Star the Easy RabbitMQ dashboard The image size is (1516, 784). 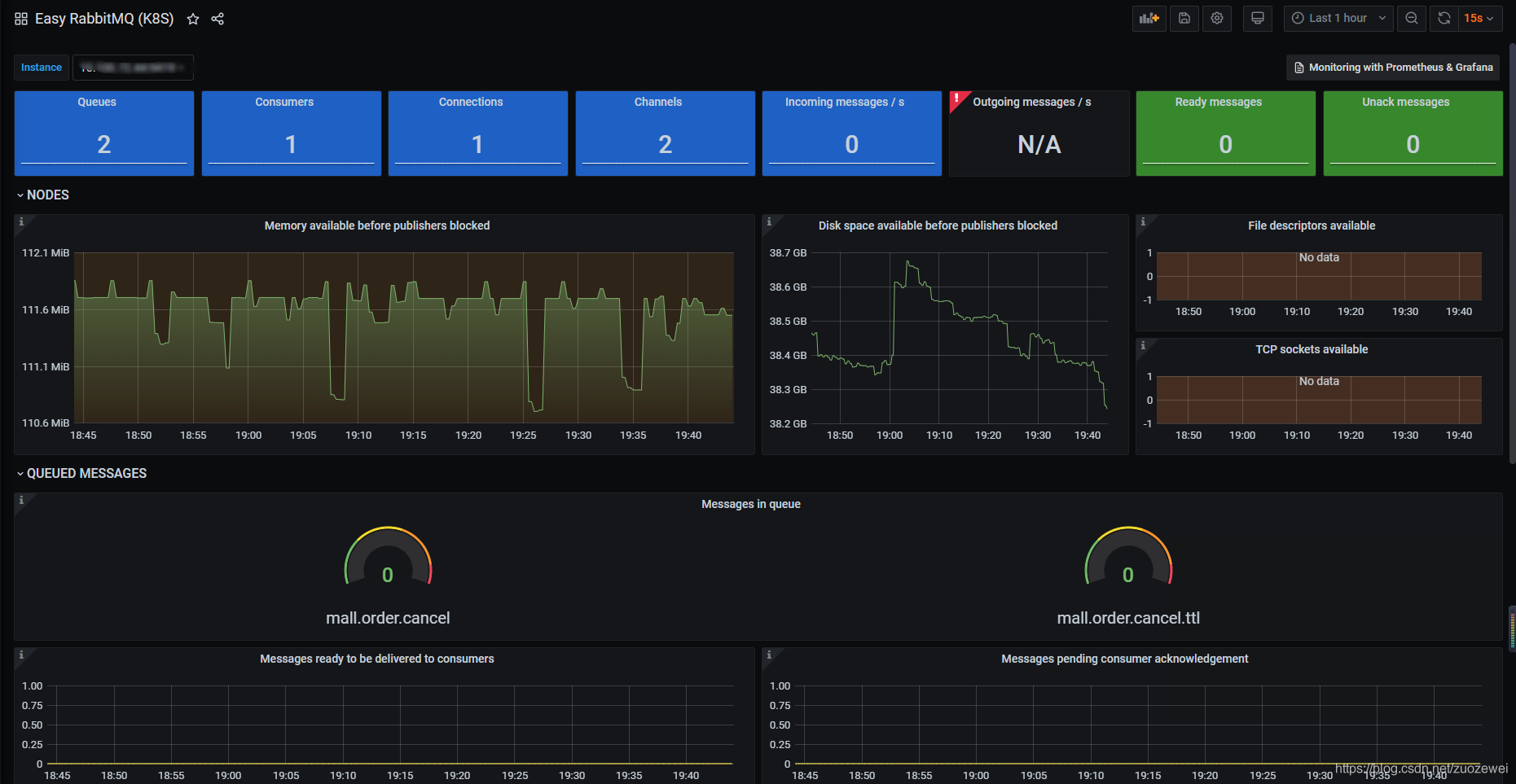tap(193, 19)
